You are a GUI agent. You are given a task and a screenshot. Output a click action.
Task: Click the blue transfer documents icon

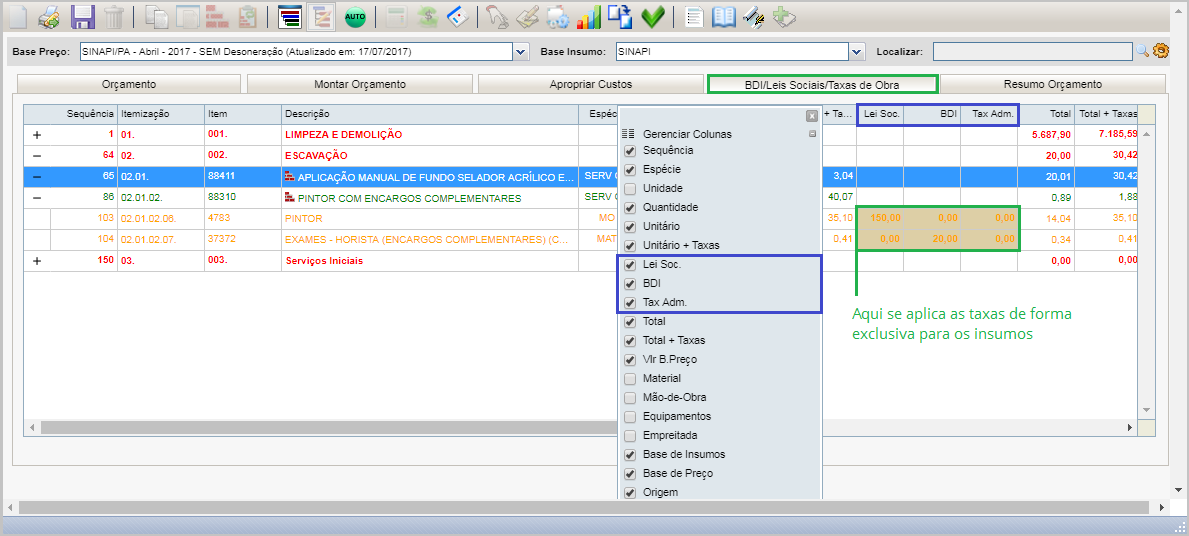pyautogui.click(x=621, y=17)
